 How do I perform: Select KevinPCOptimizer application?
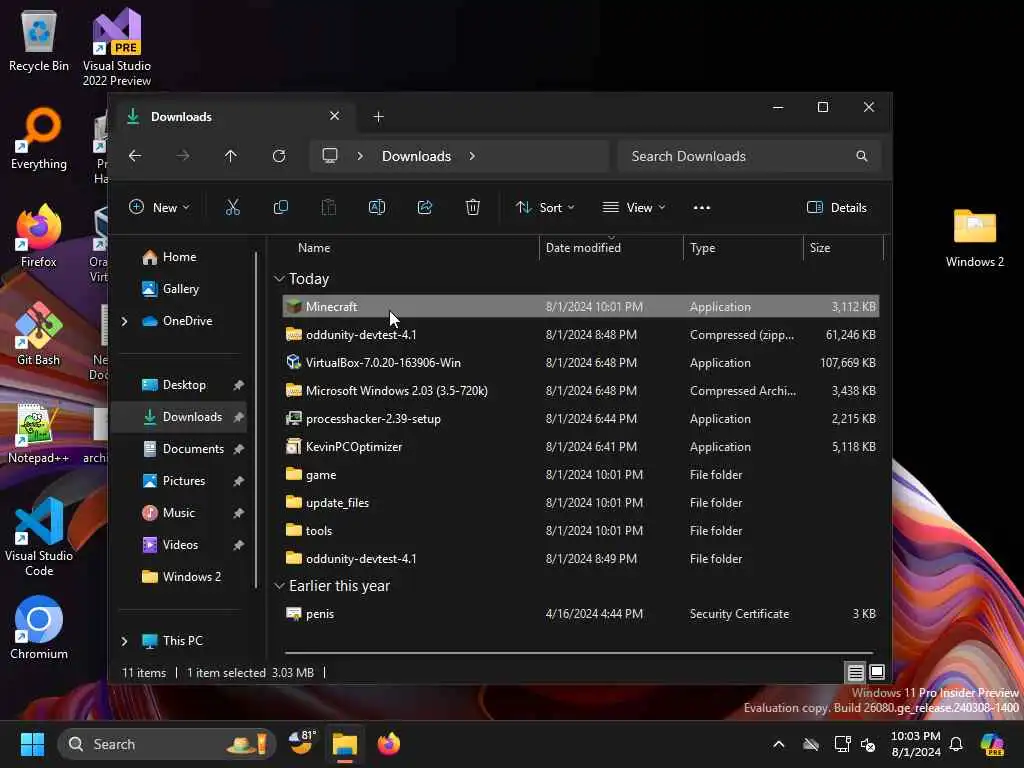pyautogui.click(x=581, y=447)
